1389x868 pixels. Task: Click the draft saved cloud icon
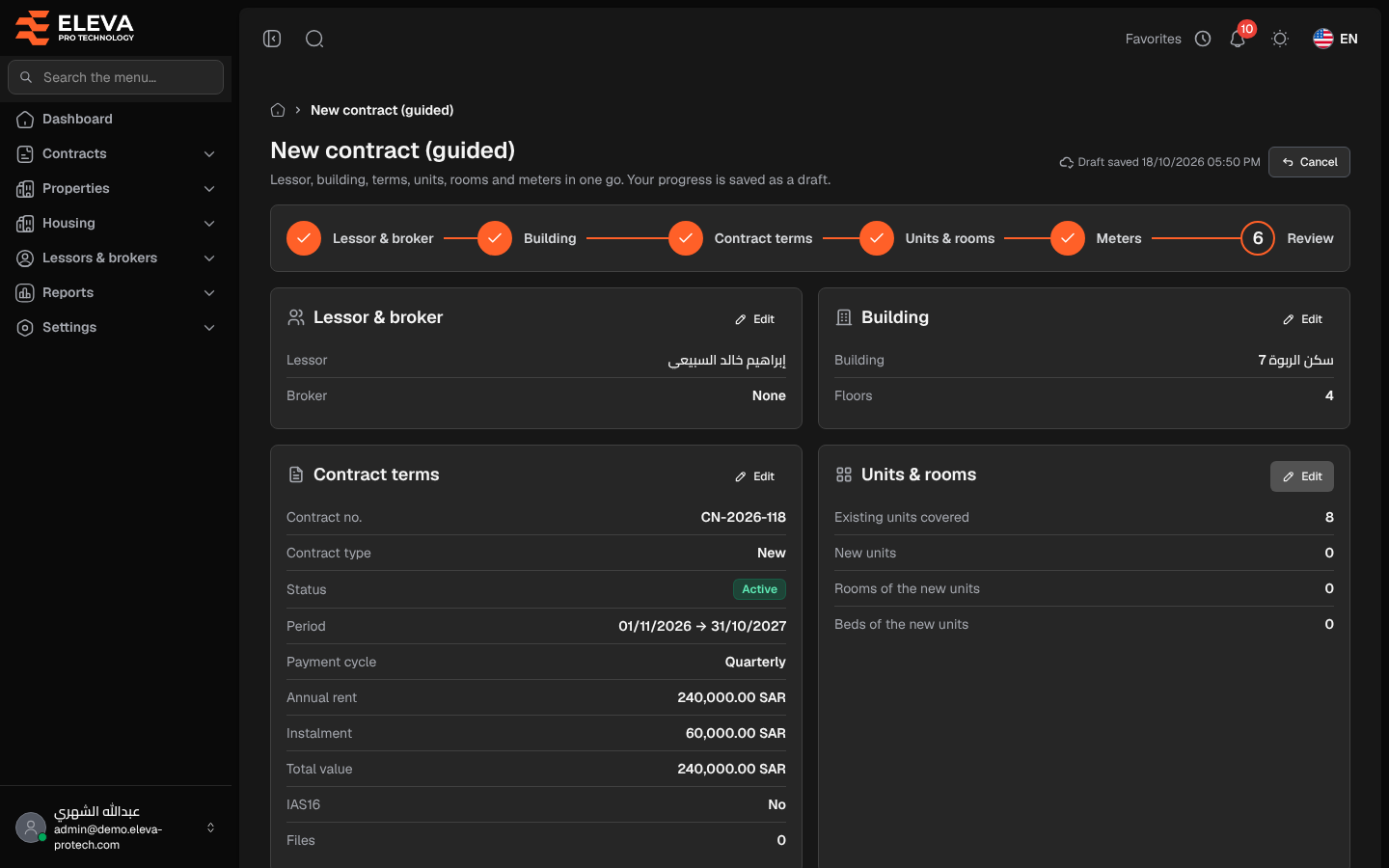[1067, 162]
